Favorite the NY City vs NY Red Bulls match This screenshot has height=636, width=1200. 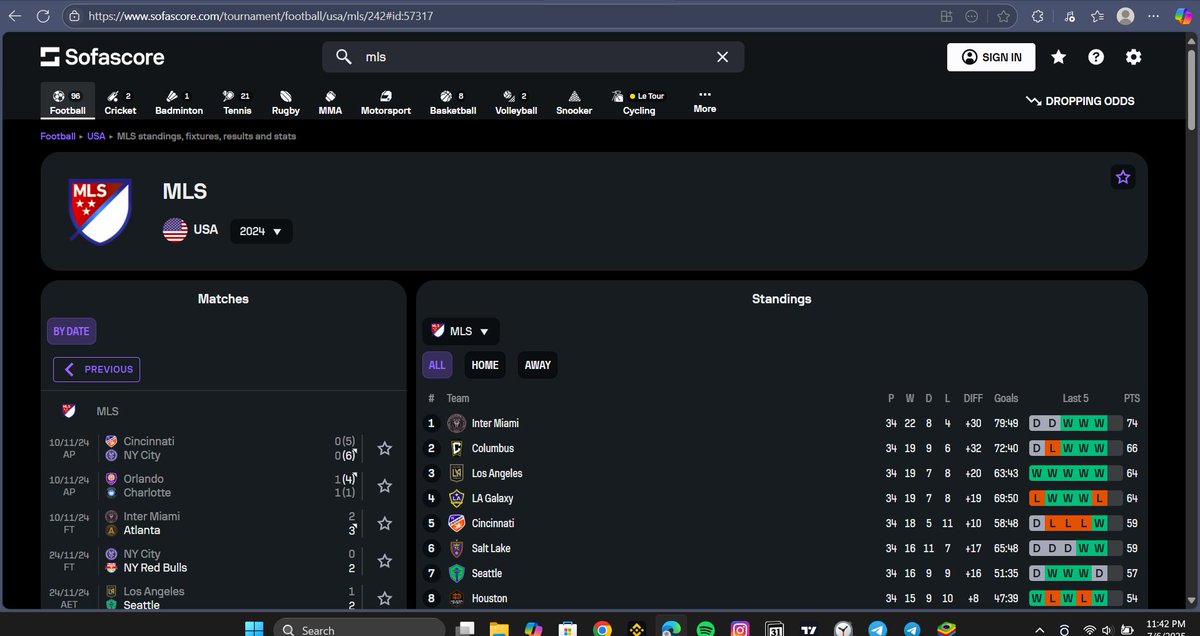coord(385,561)
